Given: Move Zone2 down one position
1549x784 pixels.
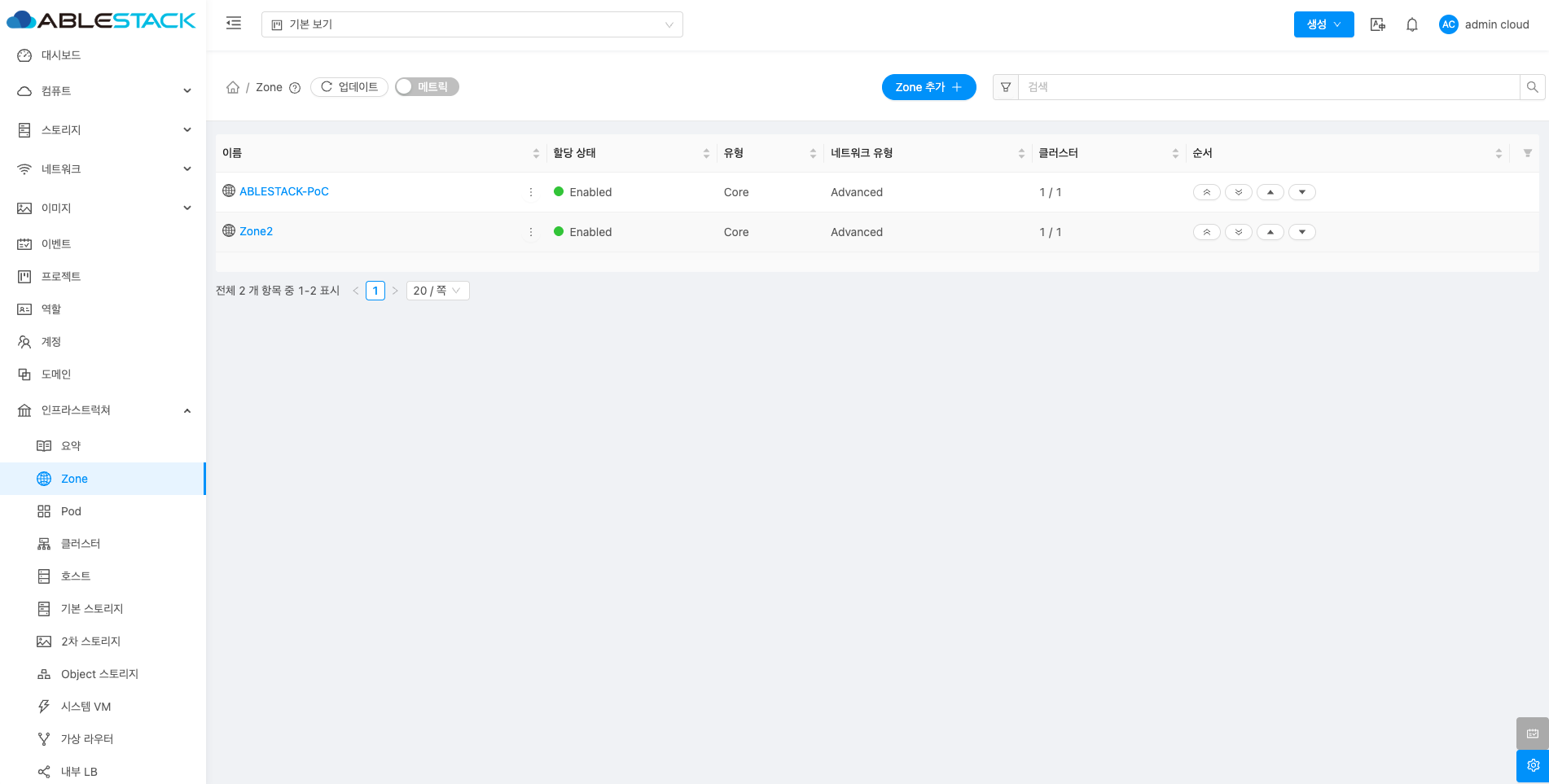Looking at the screenshot, I should pos(1301,232).
